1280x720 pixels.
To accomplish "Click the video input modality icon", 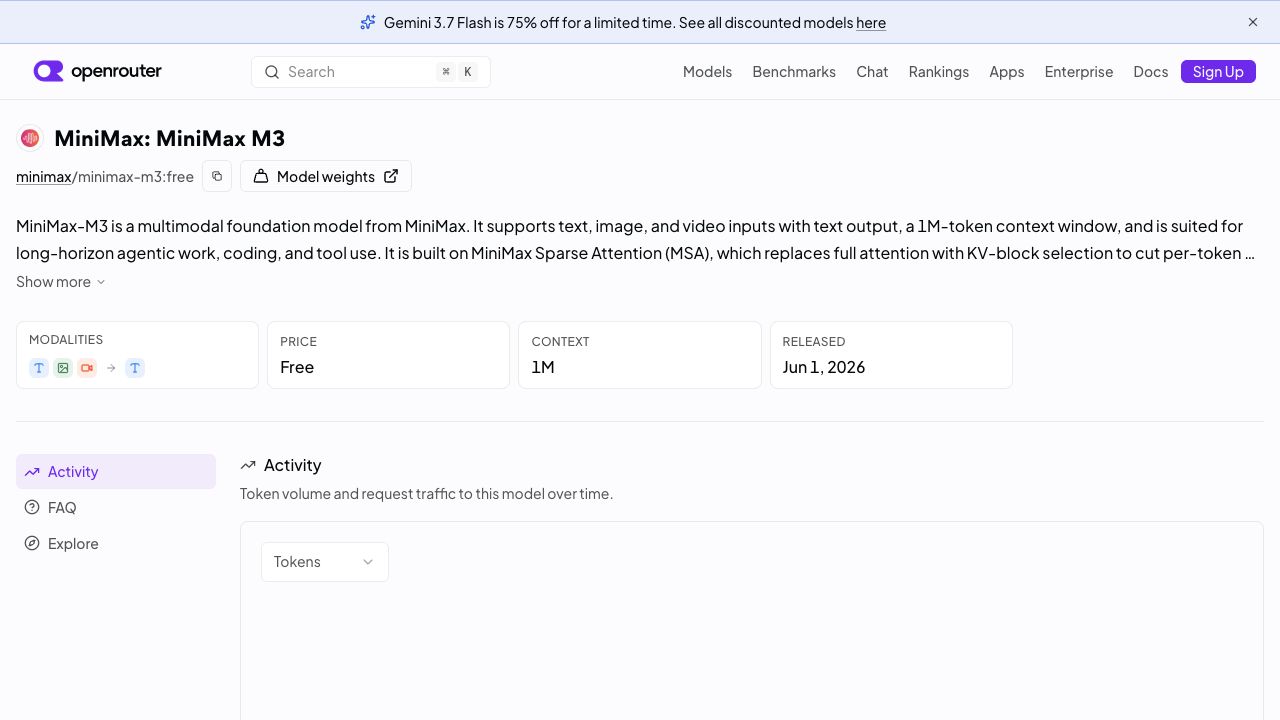I will pos(87,368).
